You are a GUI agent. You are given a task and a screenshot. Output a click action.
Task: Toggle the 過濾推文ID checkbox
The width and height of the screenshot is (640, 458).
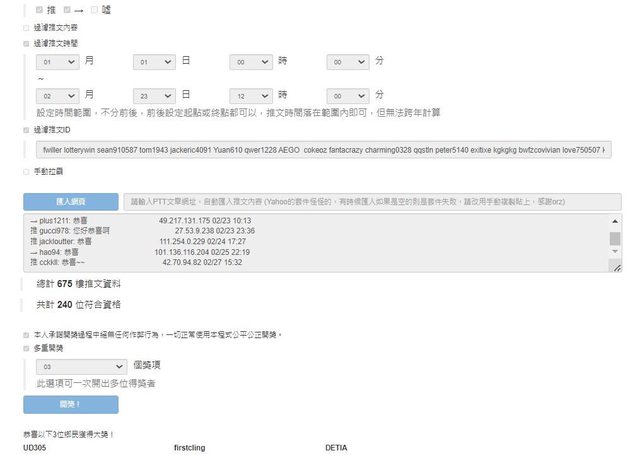point(27,130)
